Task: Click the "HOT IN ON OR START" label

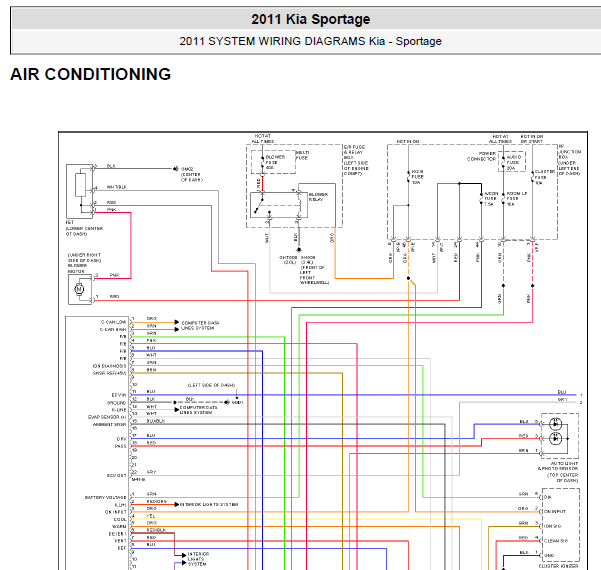Action: pos(532,139)
